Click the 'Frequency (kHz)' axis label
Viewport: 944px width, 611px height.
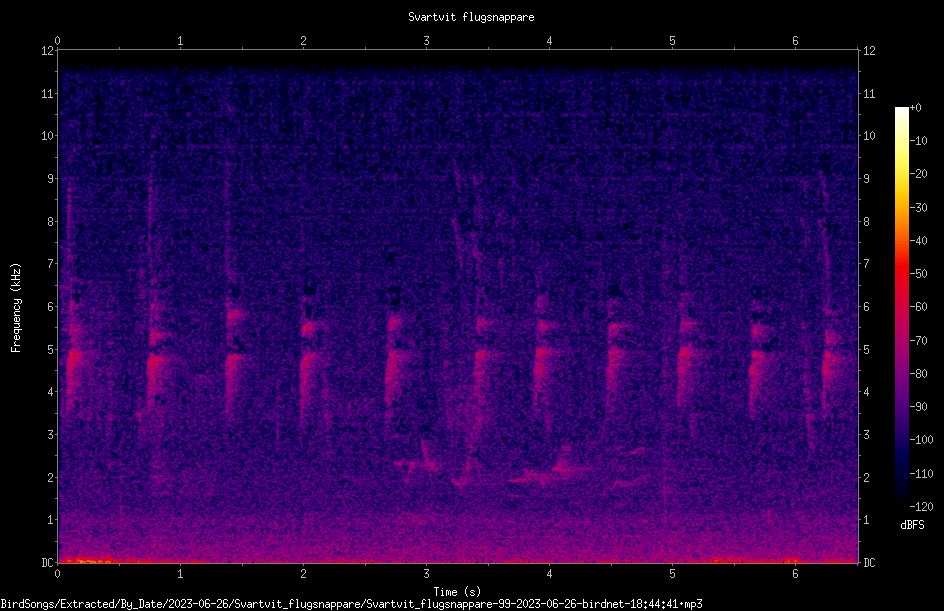[x=16, y=308]
